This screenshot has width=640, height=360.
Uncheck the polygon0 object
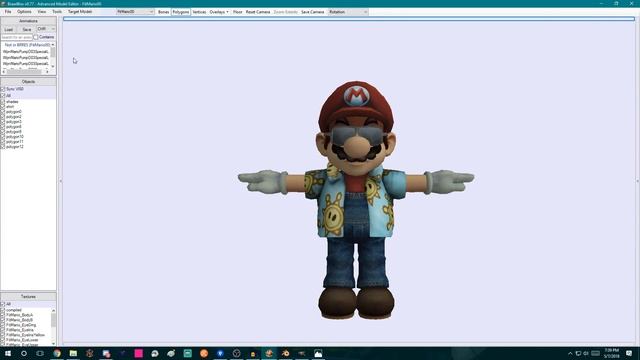click(3, 111)
